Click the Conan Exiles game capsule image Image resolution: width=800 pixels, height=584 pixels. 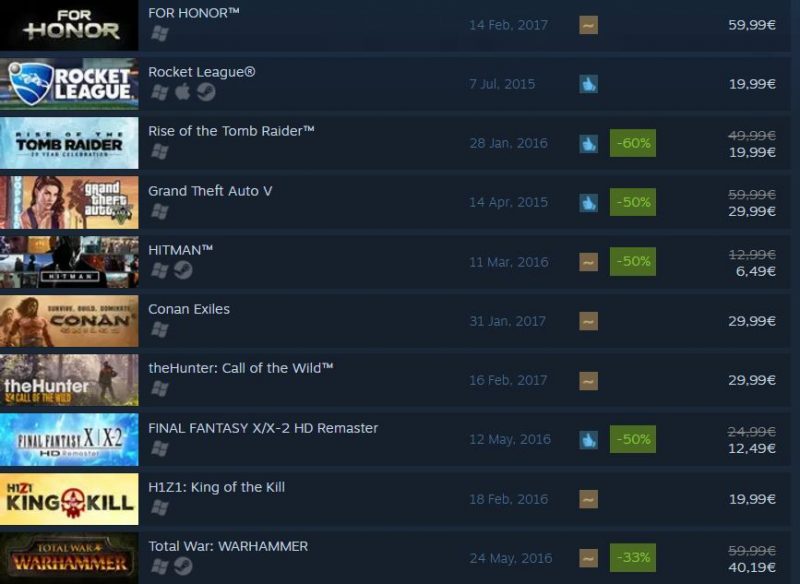coord(69,321)
